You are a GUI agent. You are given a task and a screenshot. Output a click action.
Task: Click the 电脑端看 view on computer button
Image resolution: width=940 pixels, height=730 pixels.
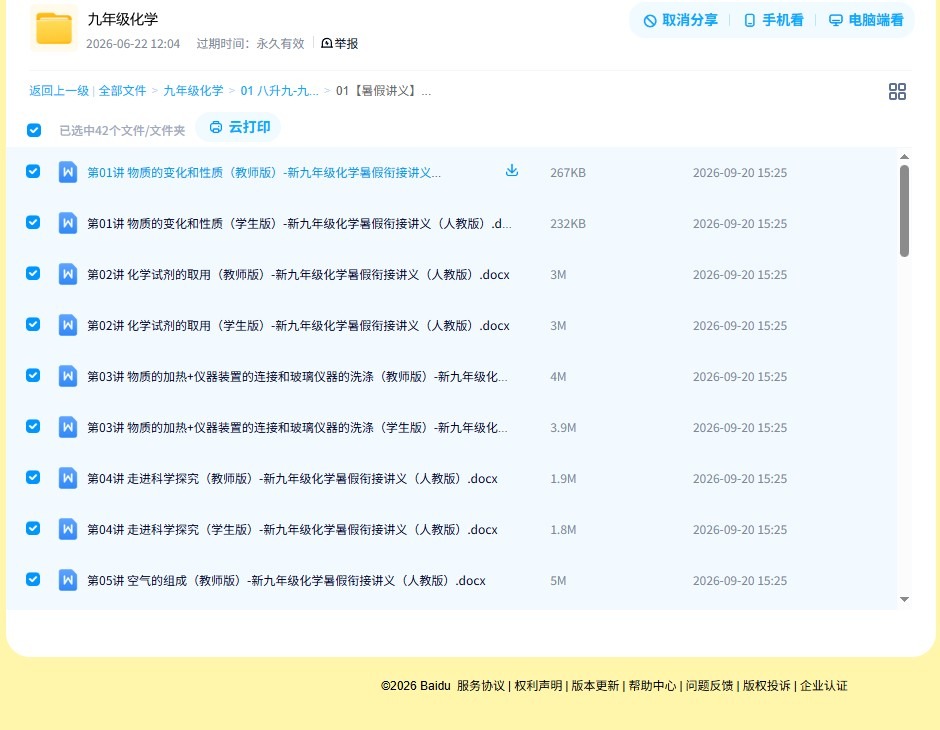click(x=866, y=20)
